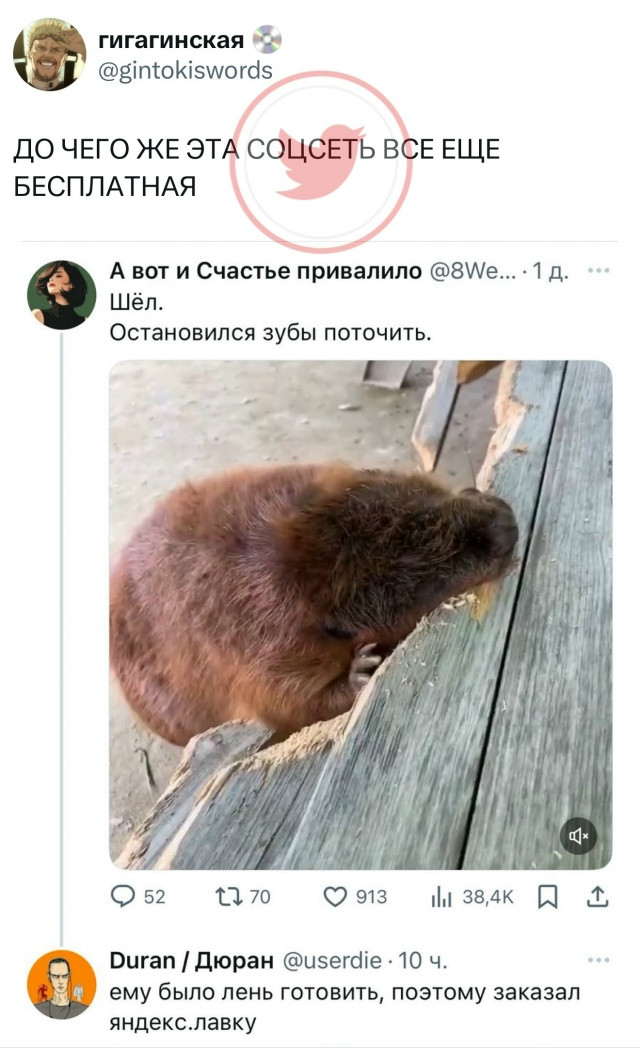The height and width of the screenshot is (1048, 640).
Task: Open the А вот и Счастье привалило display name
Action: pos(266,271)
